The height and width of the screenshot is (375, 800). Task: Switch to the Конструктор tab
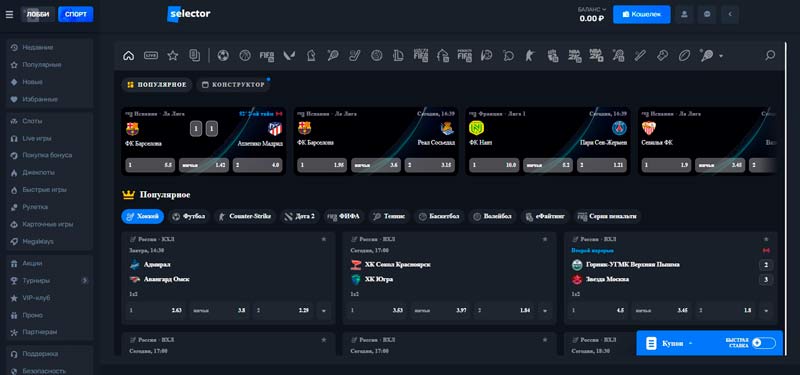(x=234, y=85)
